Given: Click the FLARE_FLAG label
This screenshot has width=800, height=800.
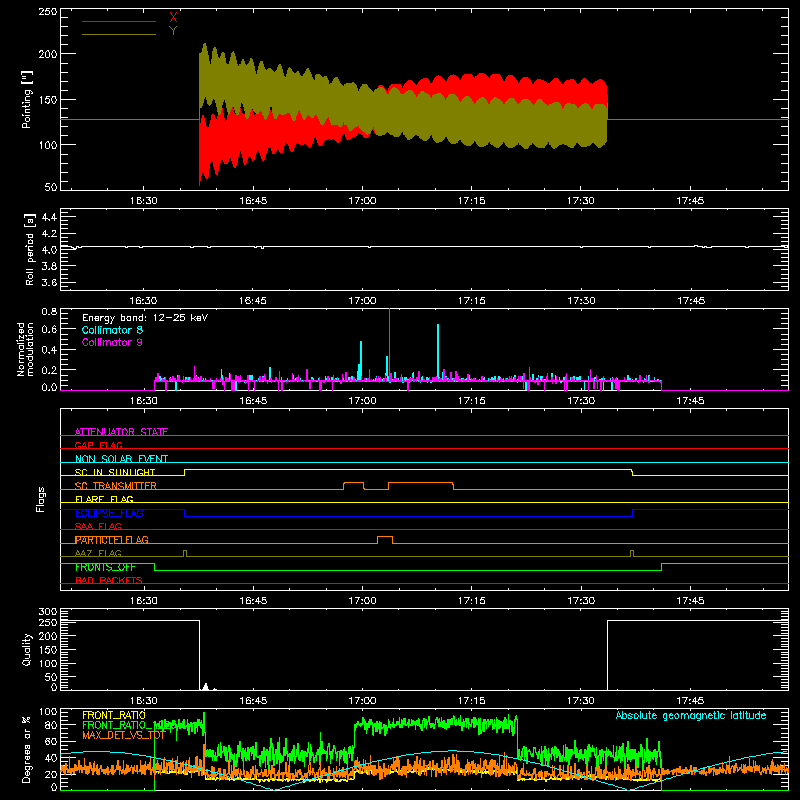Looking at the screenshot, I should point(104,499).
